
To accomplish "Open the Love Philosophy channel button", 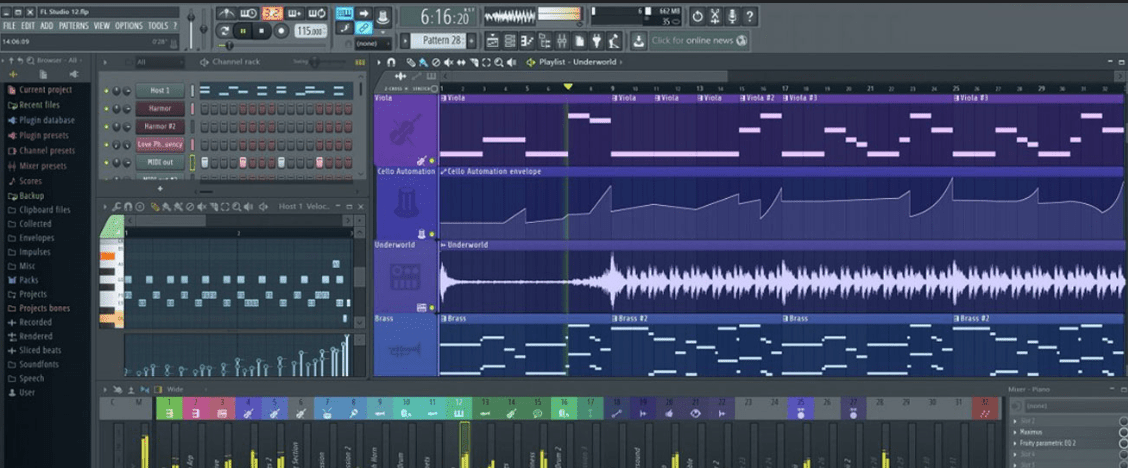I will (160, 145).
